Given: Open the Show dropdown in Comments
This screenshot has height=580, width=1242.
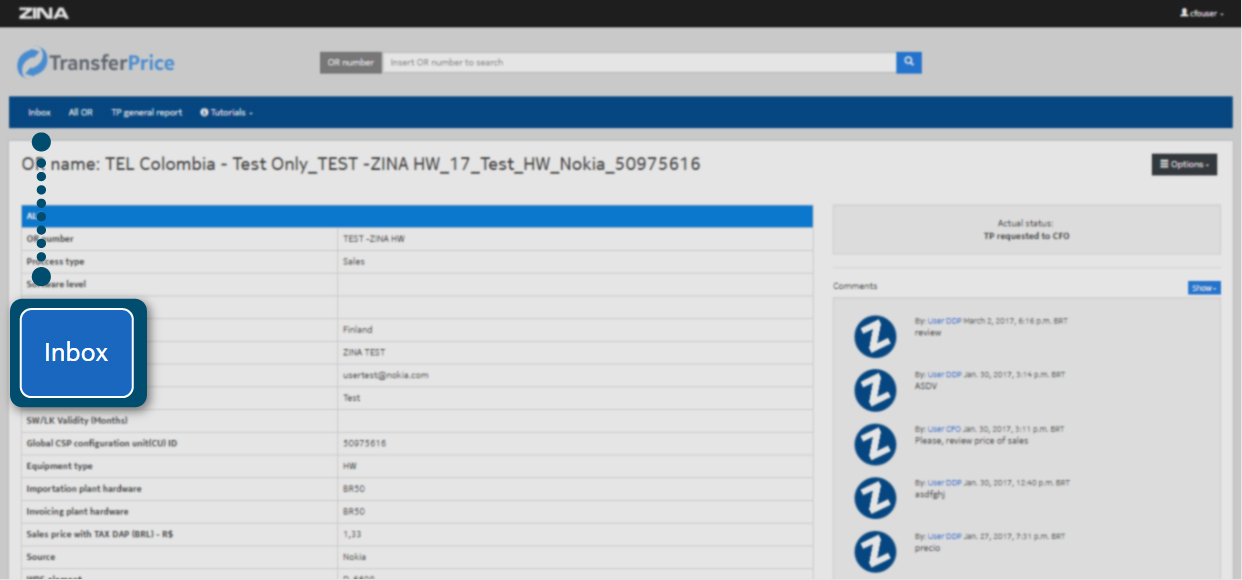Looking at the screenshot, I should pos(1204,288).
